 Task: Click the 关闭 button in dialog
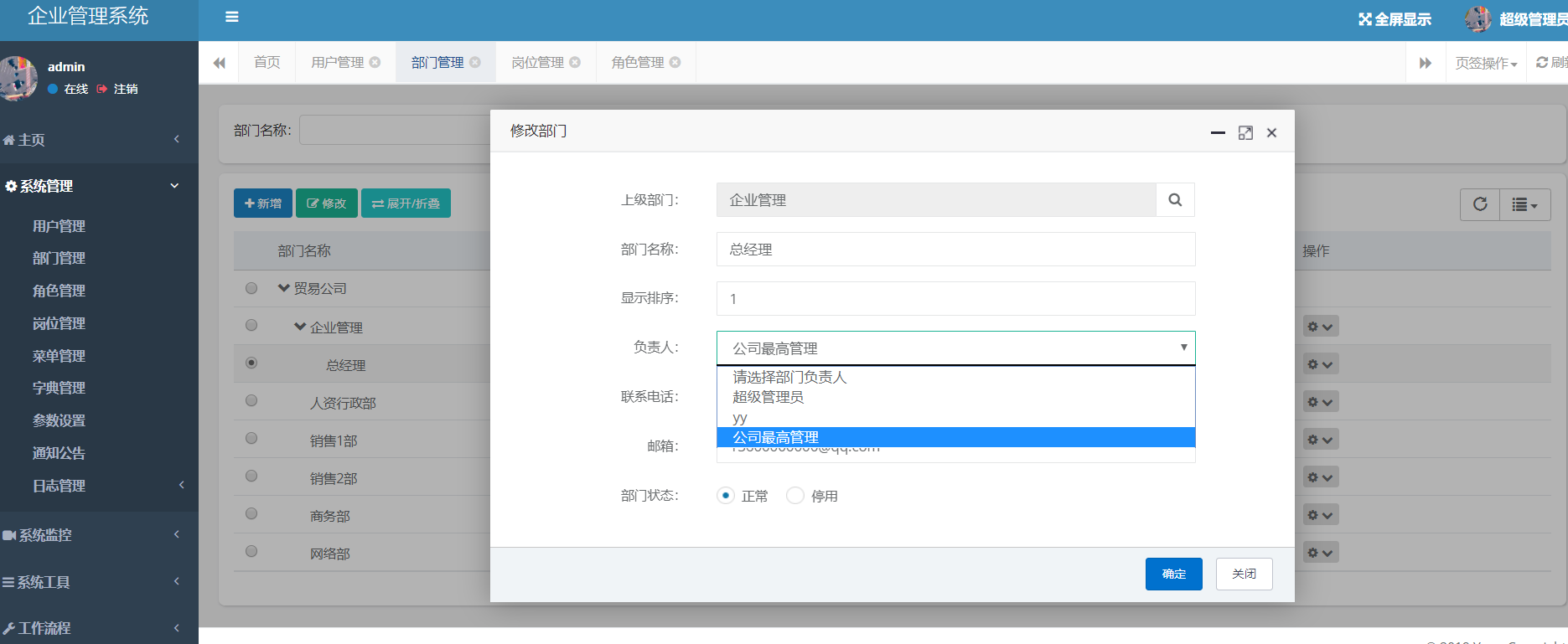(1244, 574)
